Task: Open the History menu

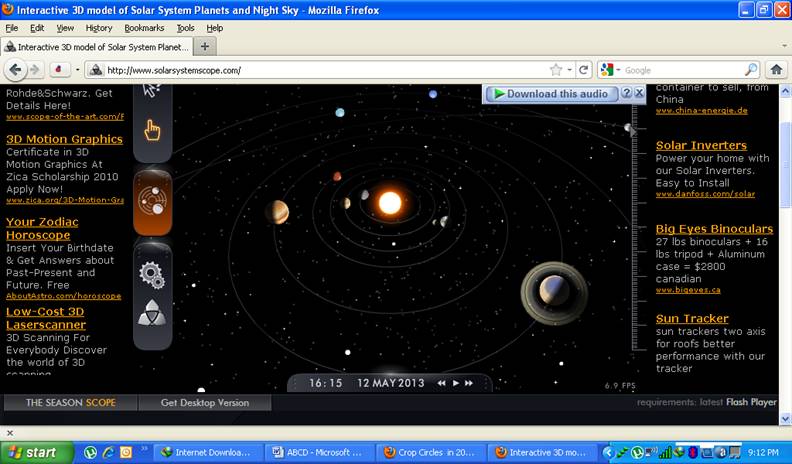Action: (99, 28)
